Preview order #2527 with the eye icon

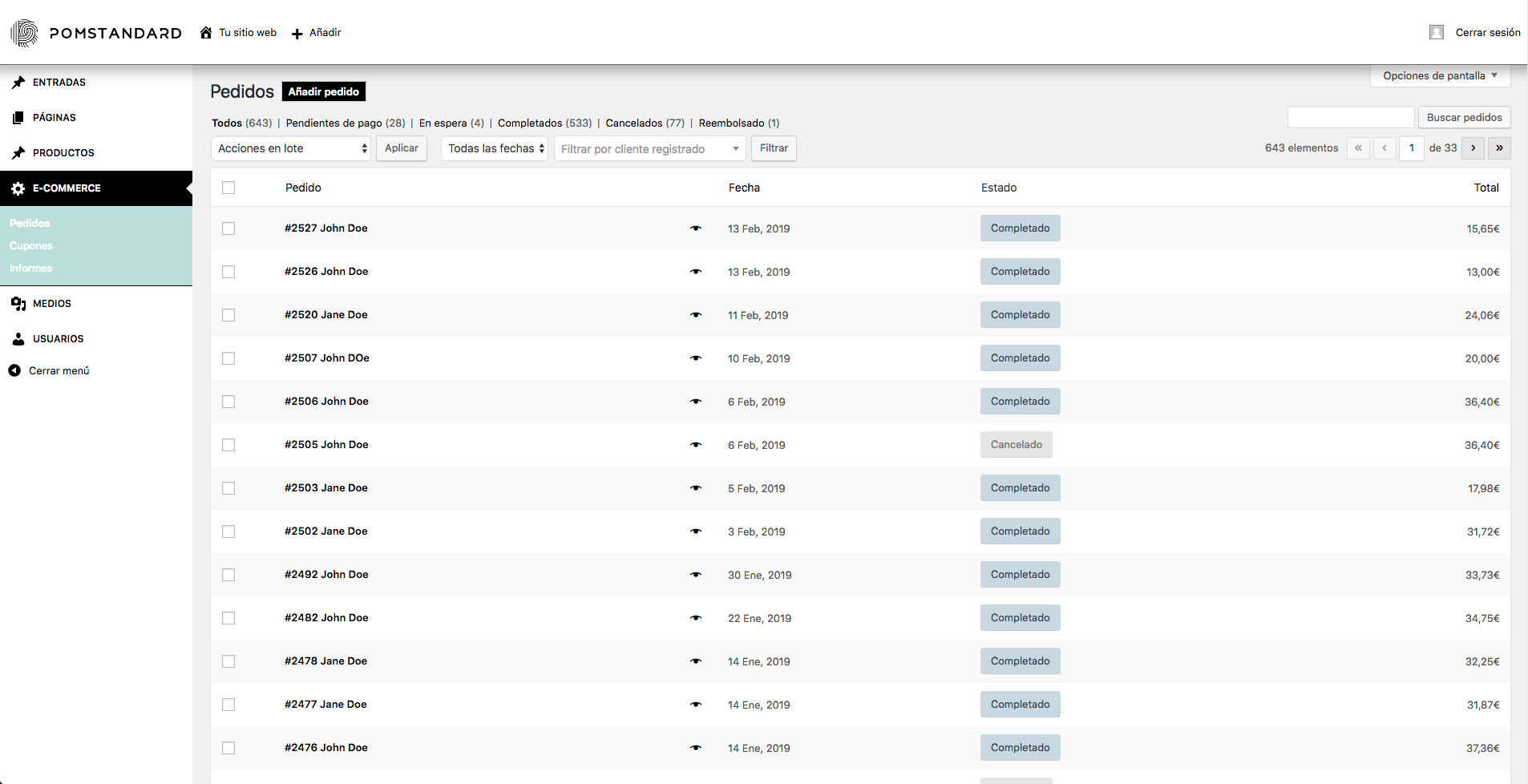pyautogui.click(x=695, y=228)
